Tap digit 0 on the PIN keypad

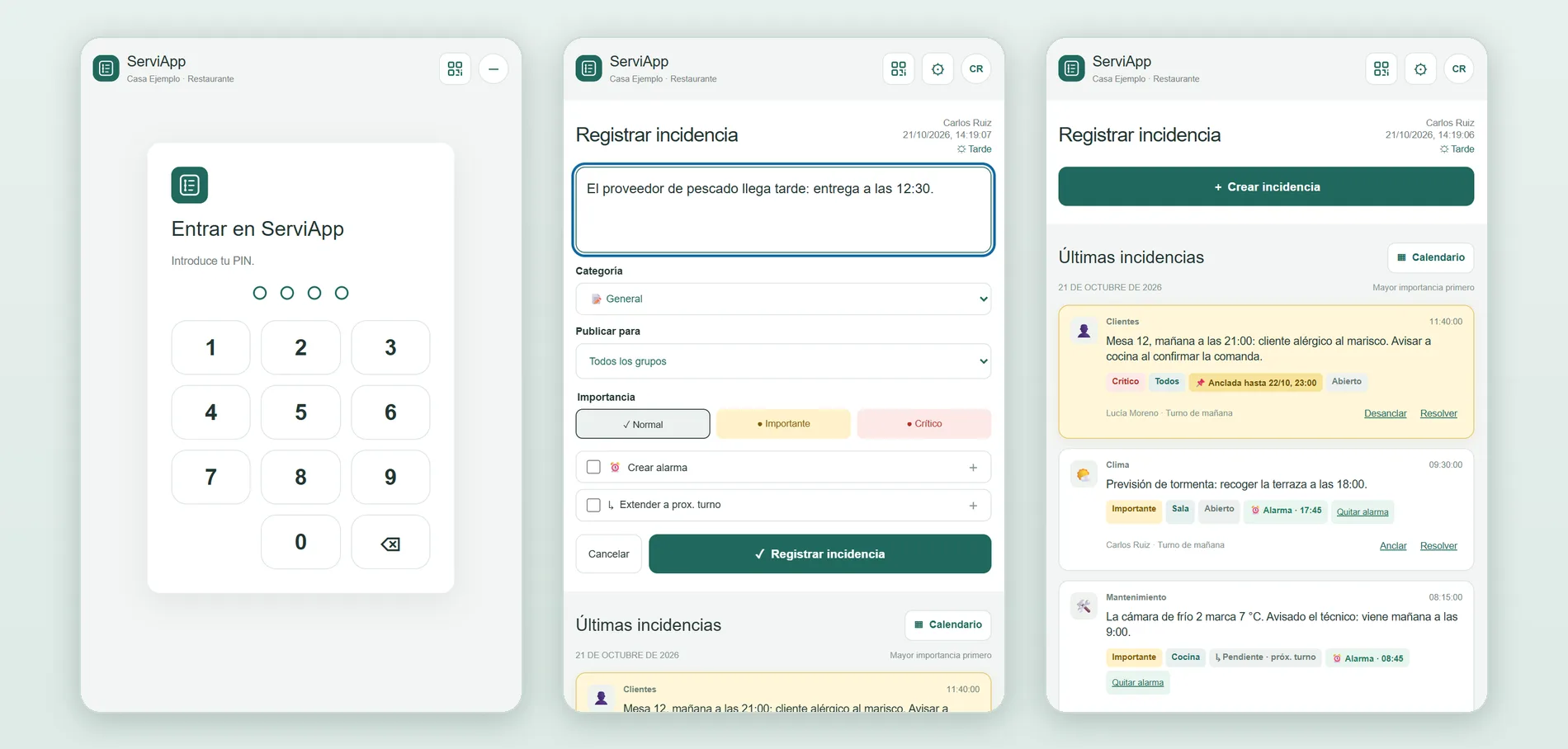coord(300,542)
